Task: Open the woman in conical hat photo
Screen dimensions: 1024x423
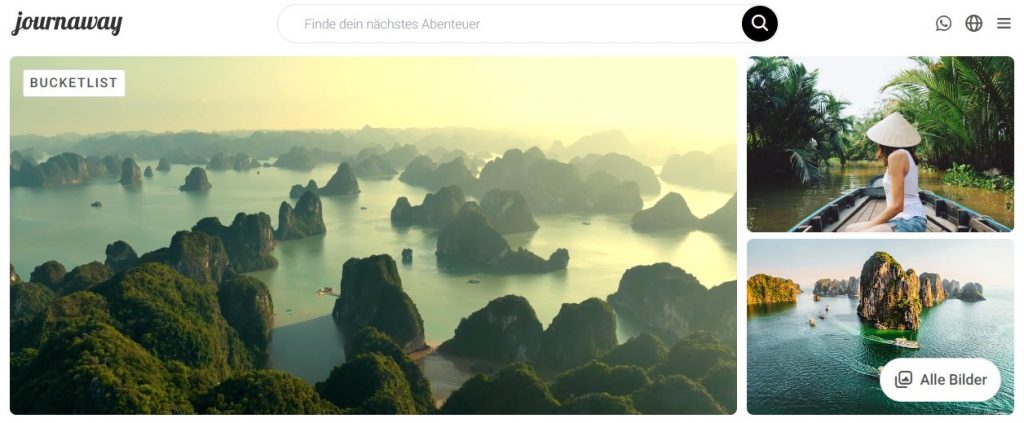Action: click(880, 144)
